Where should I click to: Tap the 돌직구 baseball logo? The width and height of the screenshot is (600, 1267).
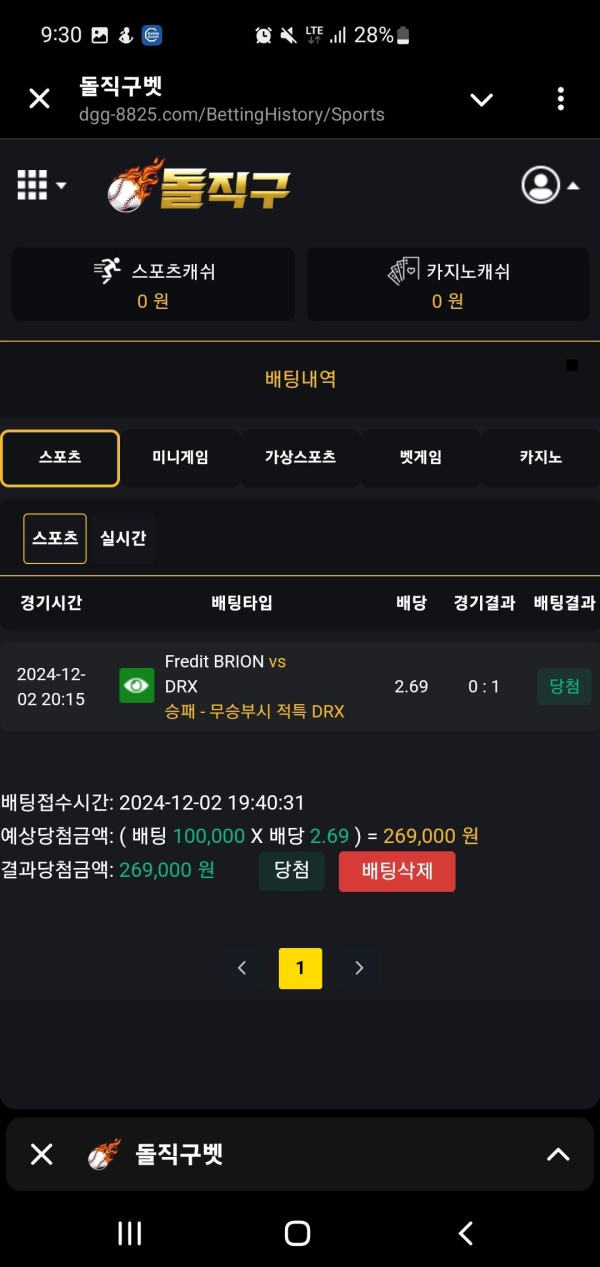tap(199, 185)
